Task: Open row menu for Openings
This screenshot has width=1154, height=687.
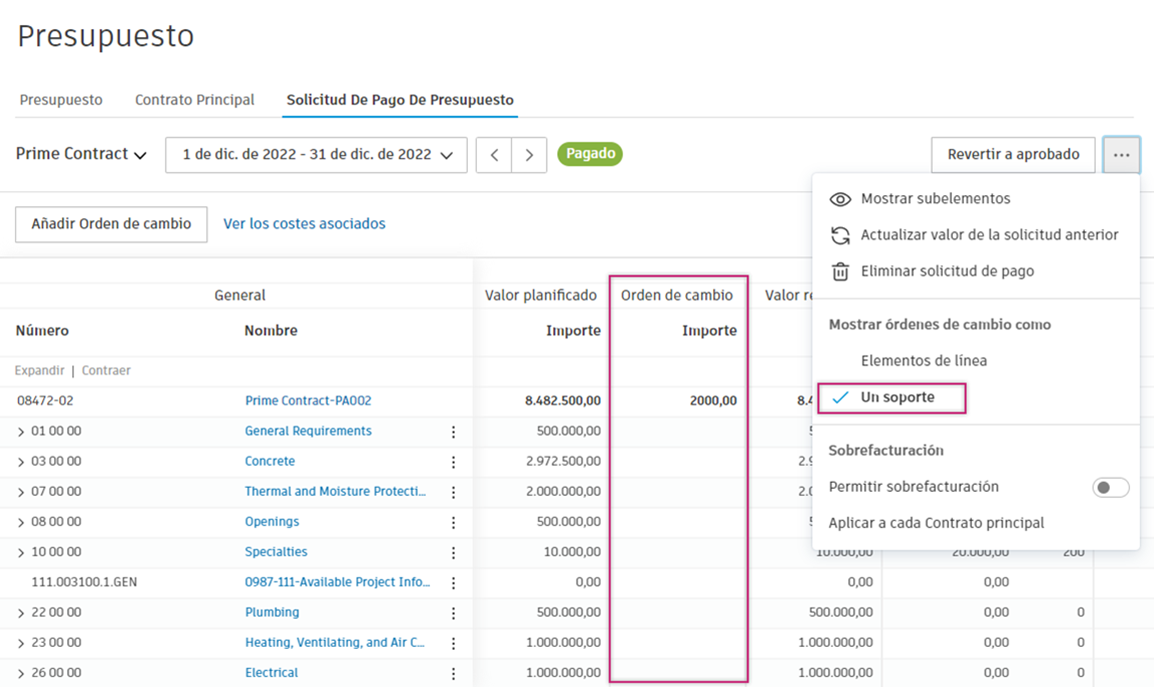Action: (453, 522)
